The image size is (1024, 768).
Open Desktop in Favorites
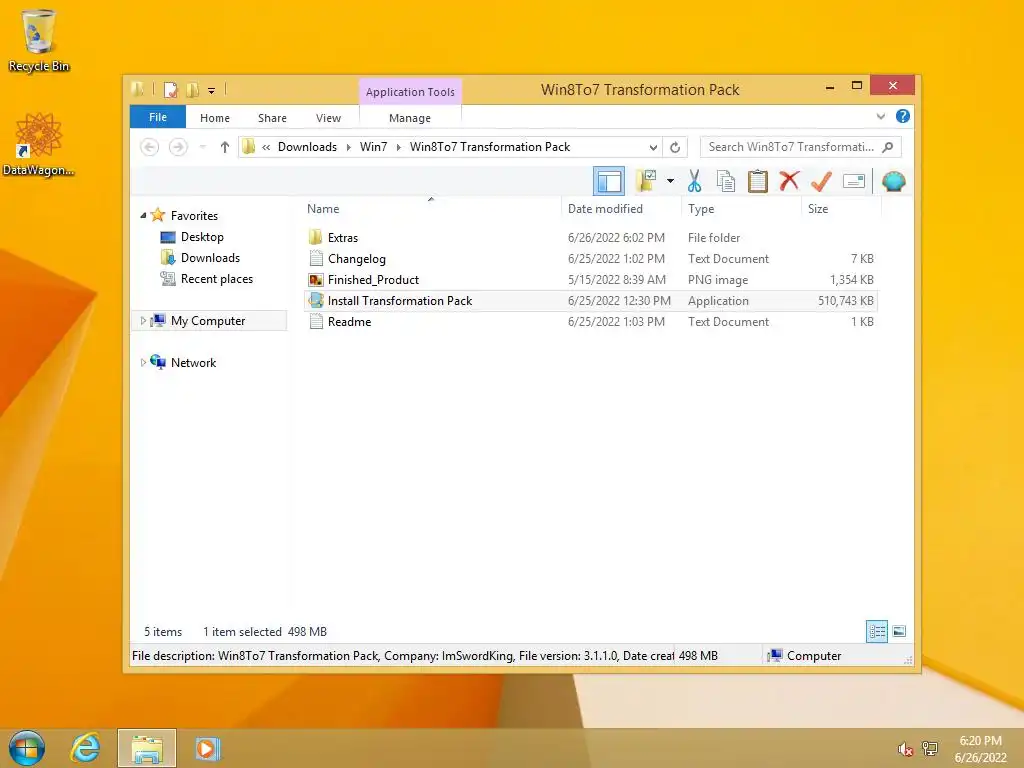202,237
